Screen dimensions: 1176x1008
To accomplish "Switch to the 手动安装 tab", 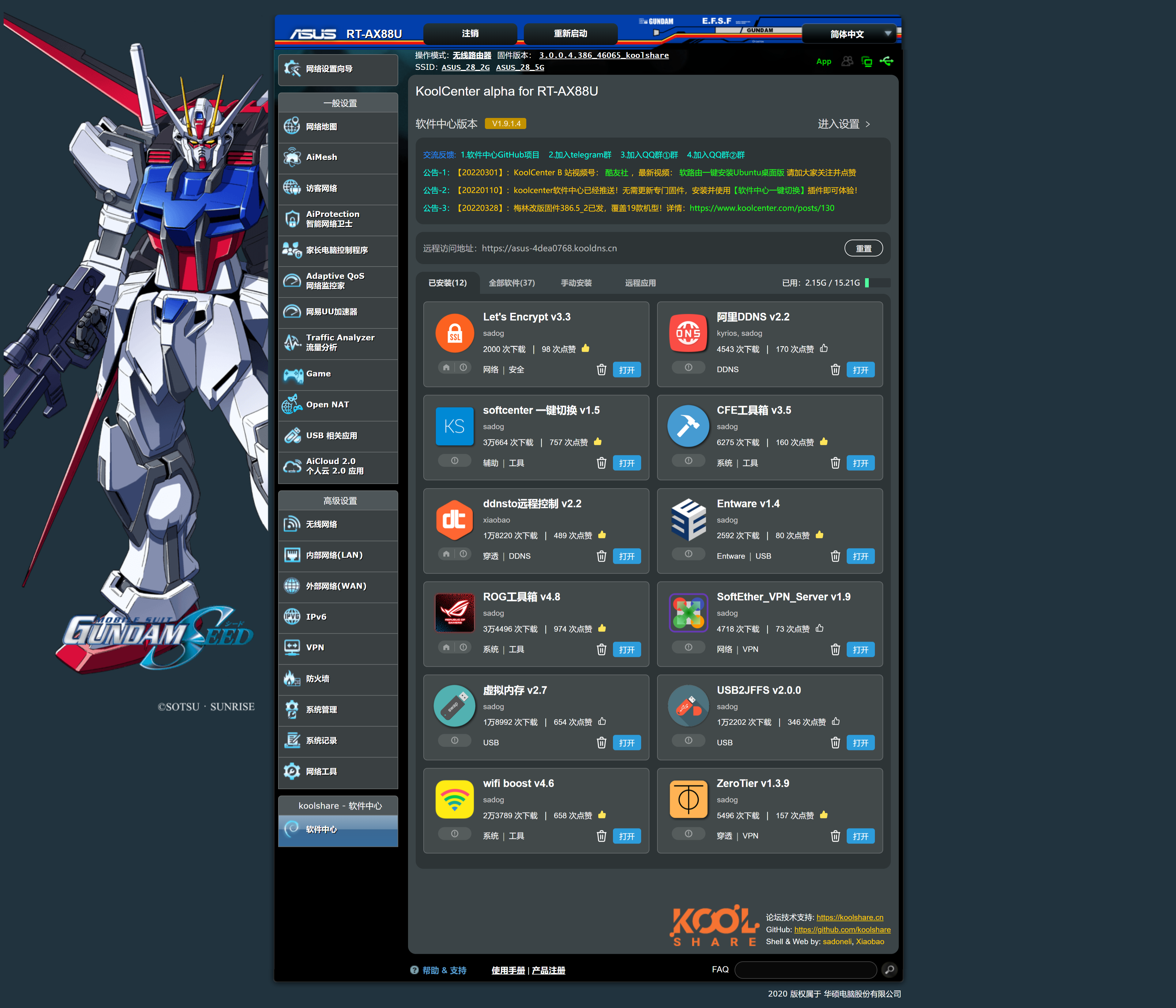I will coord(576,283).
